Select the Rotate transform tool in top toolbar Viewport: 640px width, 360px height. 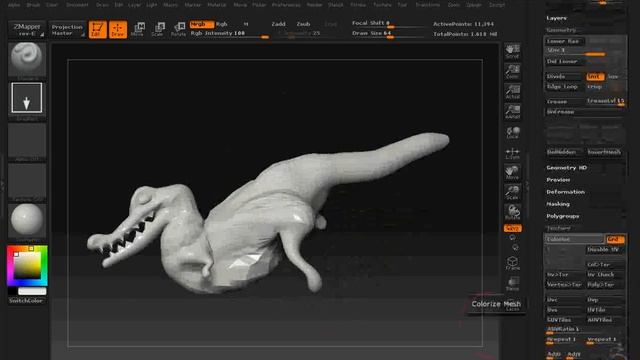pos(178,29)
